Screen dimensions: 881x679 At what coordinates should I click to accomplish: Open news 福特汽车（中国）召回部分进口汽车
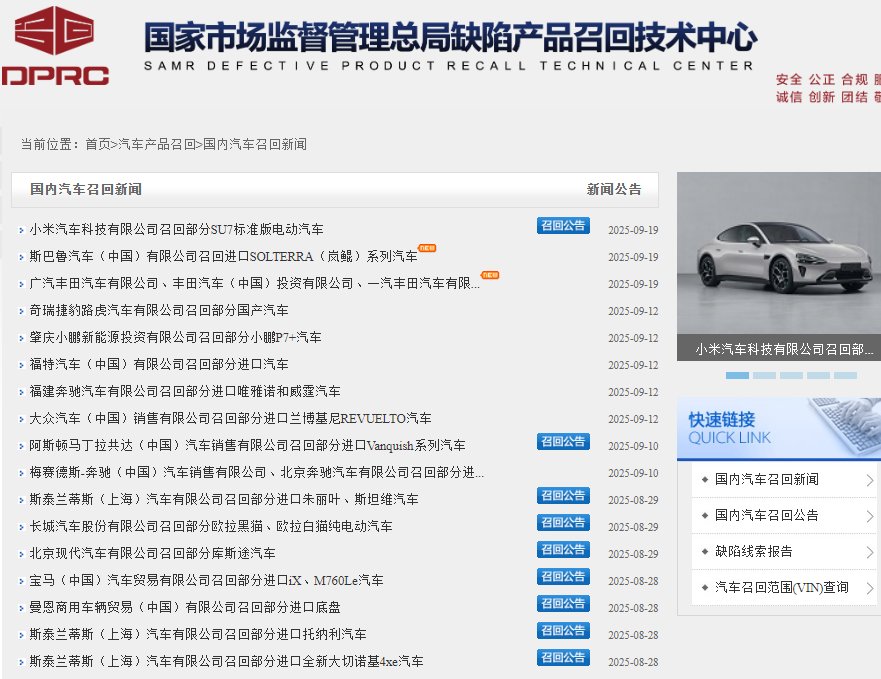[x=158, y=364]
